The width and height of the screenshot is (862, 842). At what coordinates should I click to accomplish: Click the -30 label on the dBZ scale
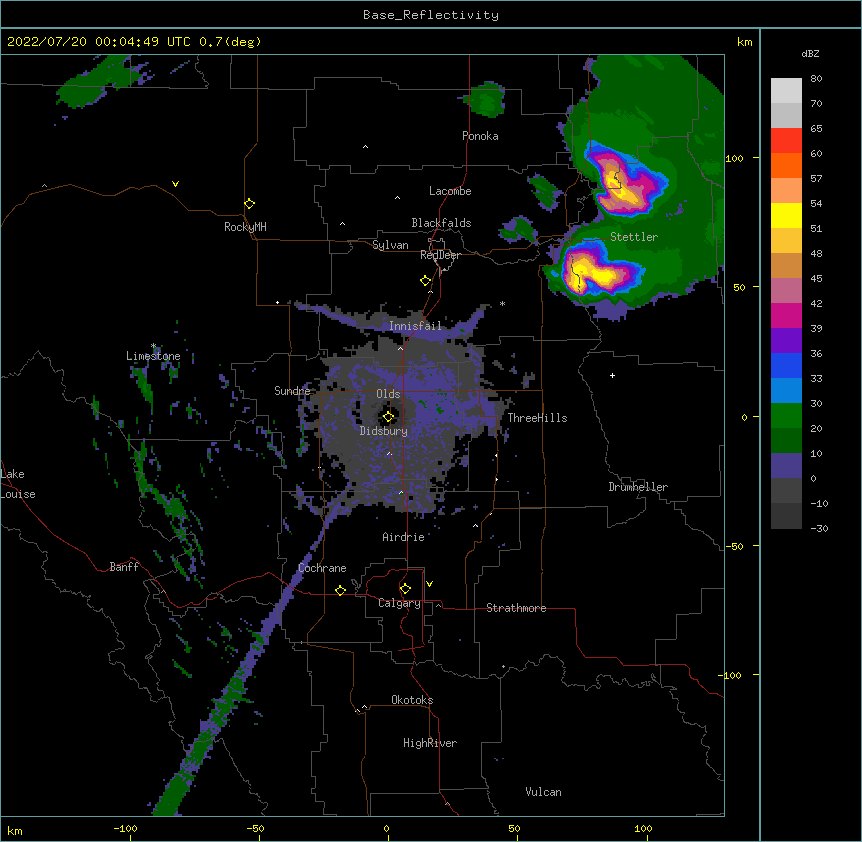[819, 528]
